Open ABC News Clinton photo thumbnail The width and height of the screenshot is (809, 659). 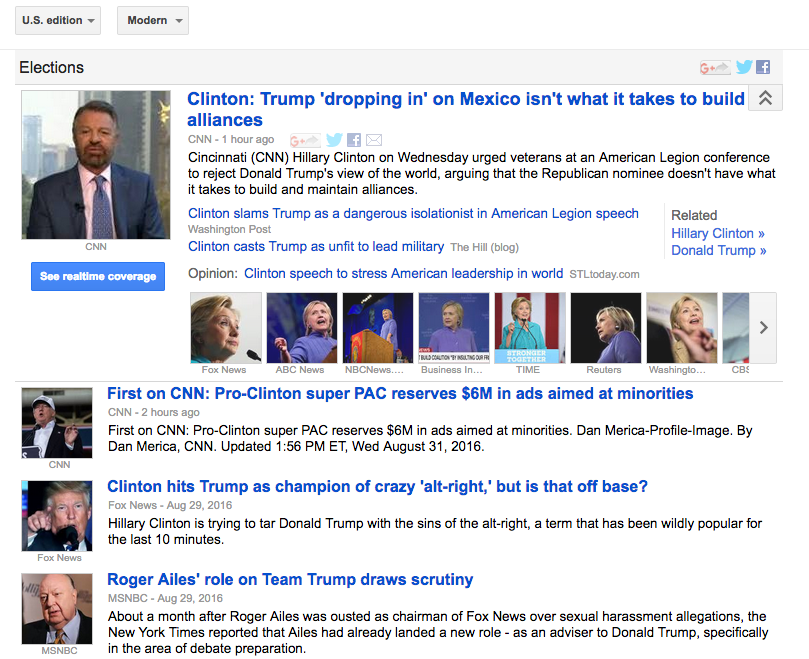pyautogui.click(x=302, y=328)
